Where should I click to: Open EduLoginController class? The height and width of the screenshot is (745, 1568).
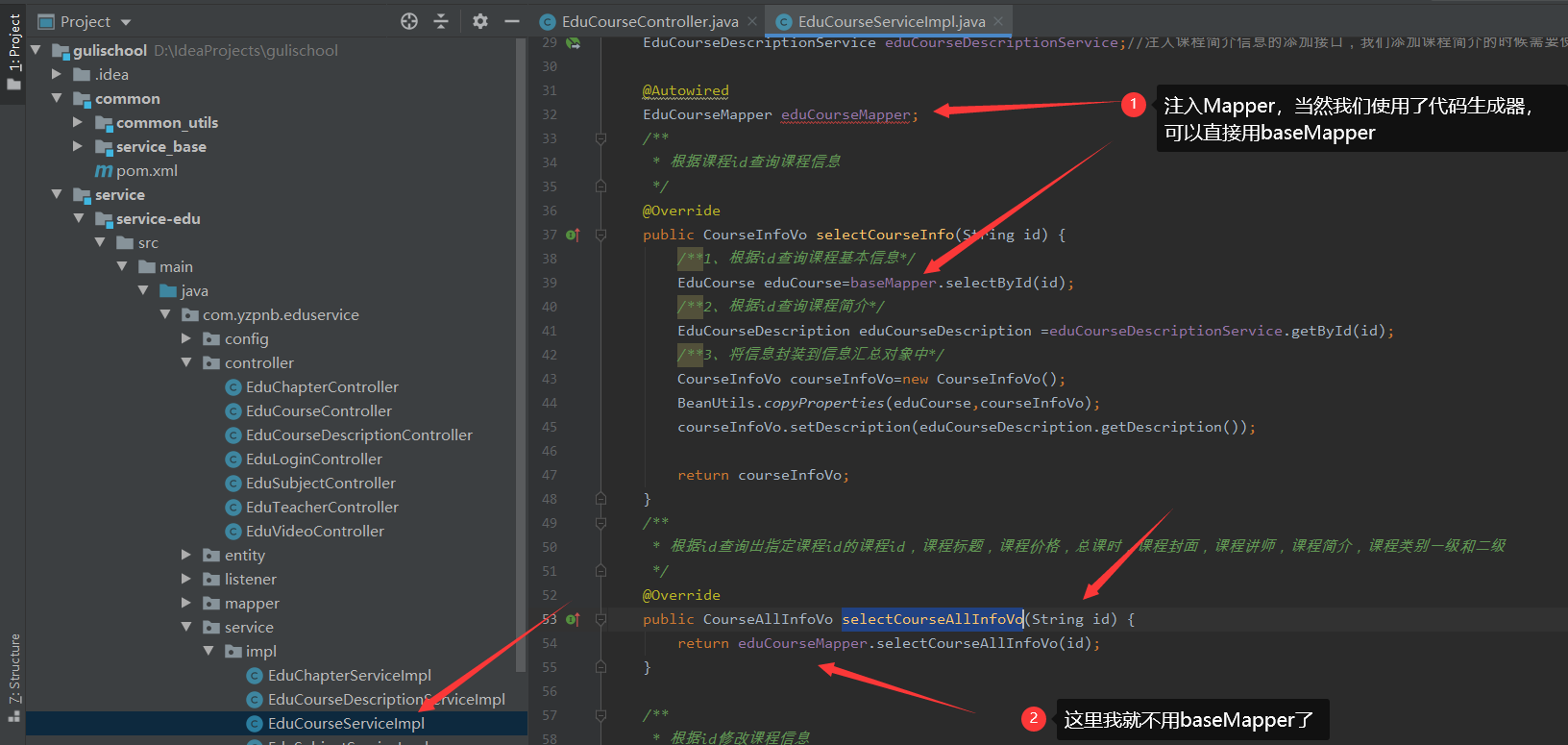[x=314, y=459]
